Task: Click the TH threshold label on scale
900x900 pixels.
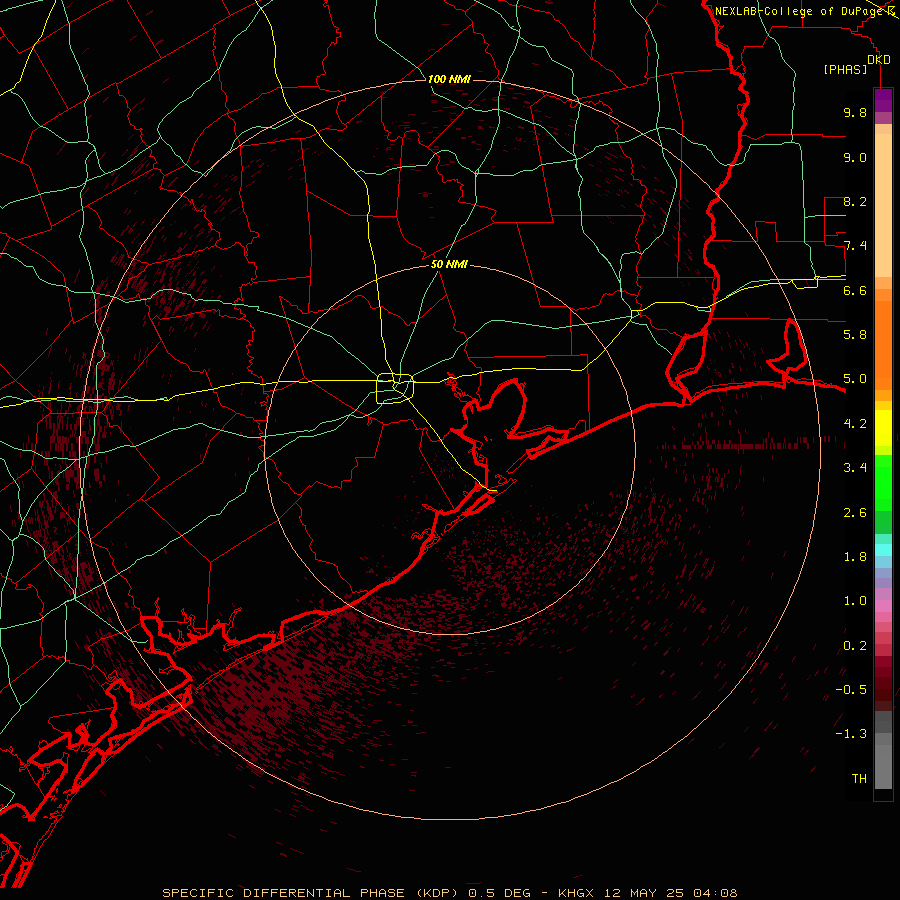Action: pyautogui.click(x=859, y=779)
